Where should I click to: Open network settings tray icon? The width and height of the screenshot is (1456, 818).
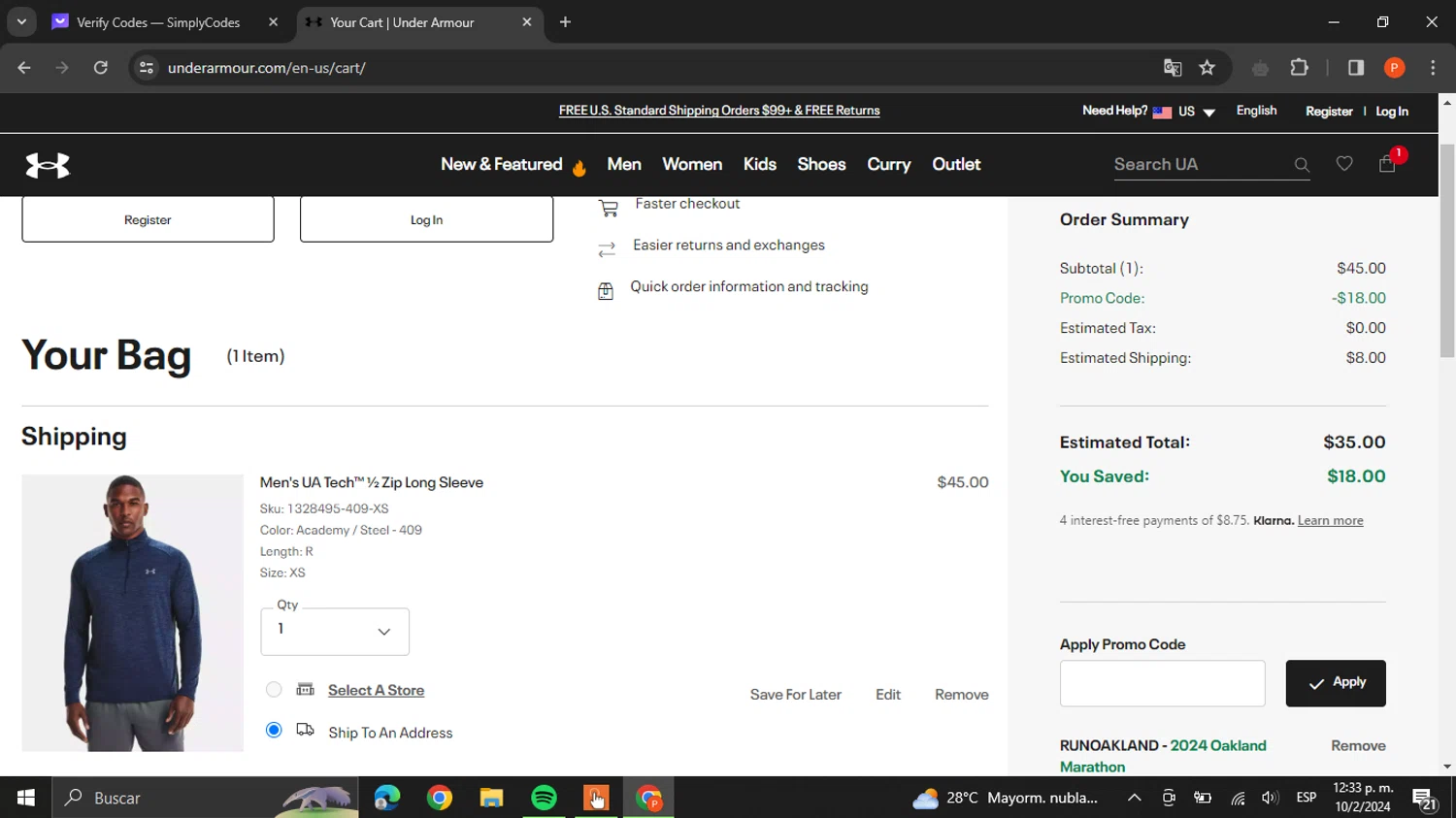pos(1238,798)
